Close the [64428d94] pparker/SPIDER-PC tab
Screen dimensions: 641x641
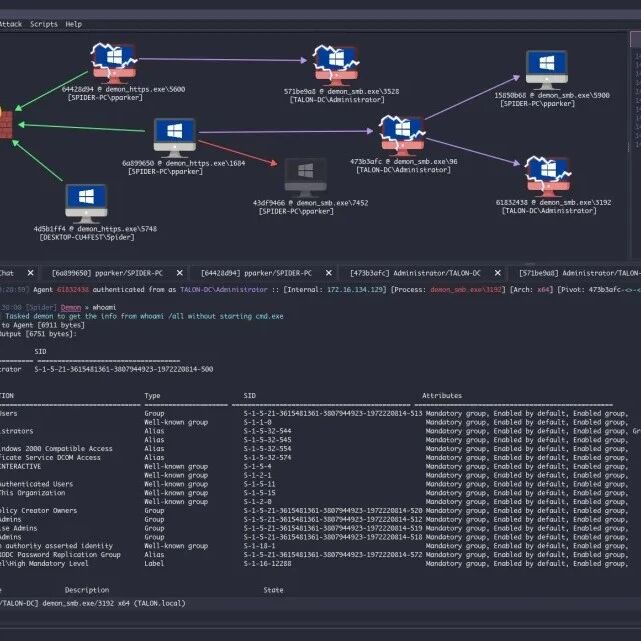coord(329,273)
